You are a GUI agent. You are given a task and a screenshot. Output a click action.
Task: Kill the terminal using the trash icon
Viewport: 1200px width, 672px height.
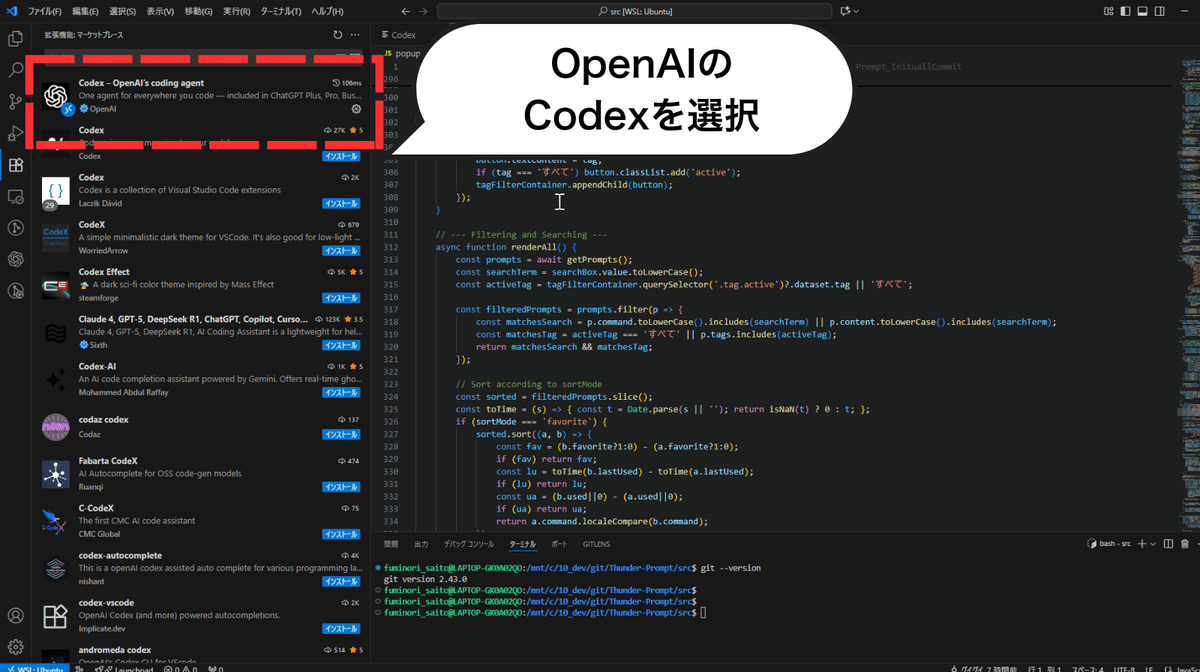(x=1185, y=543)
